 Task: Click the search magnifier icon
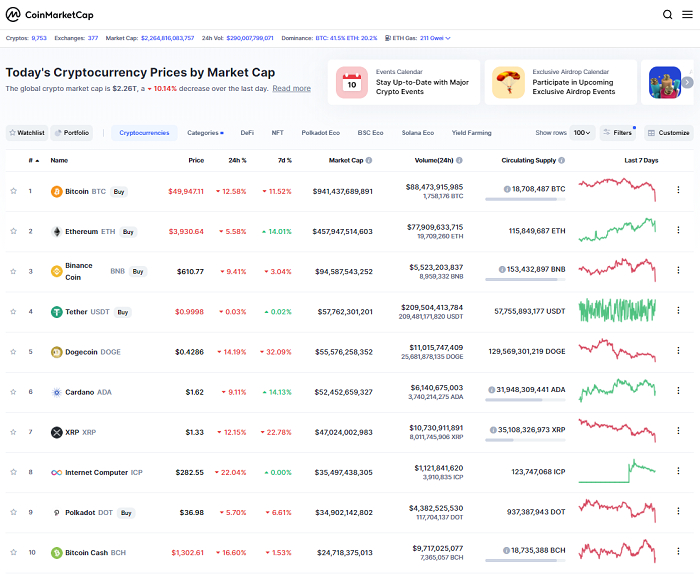[668, 15]
